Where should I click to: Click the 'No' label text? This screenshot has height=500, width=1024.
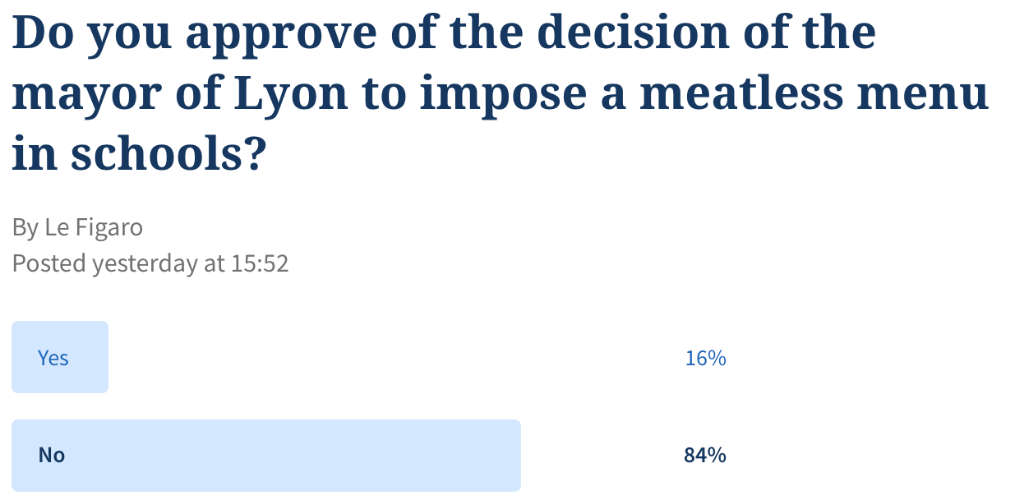pos(51,455)
